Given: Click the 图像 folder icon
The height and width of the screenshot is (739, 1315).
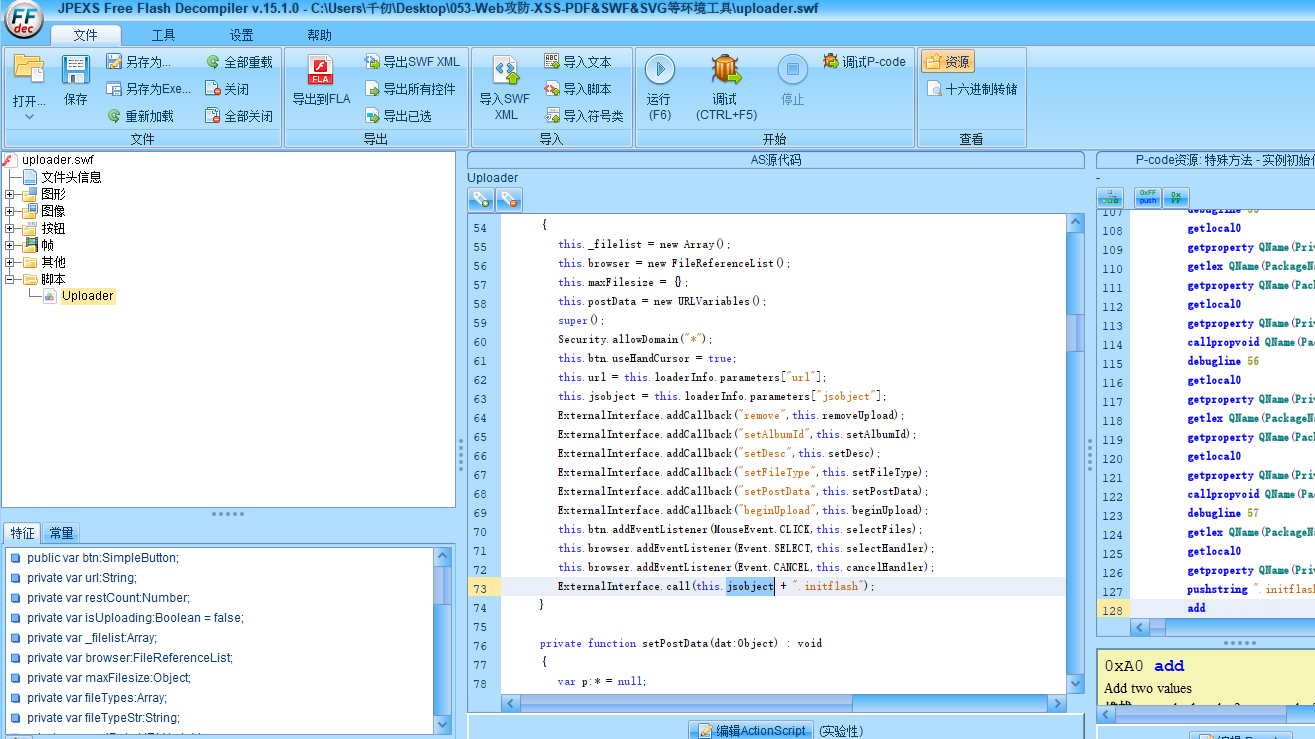Looking at the screenshot, I should [x=29, y=211].
